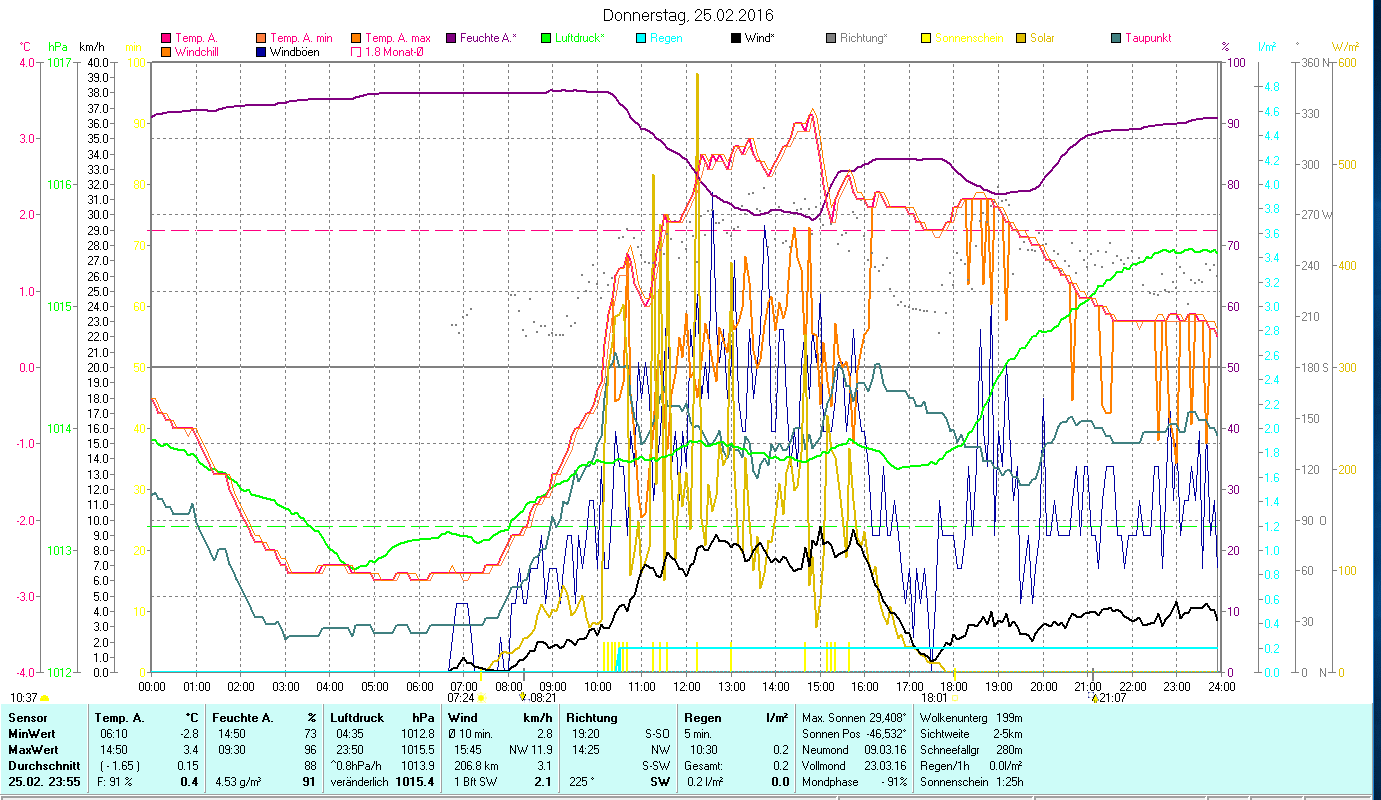
Task: Click the yellow Sonnenschein legend swatch
Action: tap(925, 38)
